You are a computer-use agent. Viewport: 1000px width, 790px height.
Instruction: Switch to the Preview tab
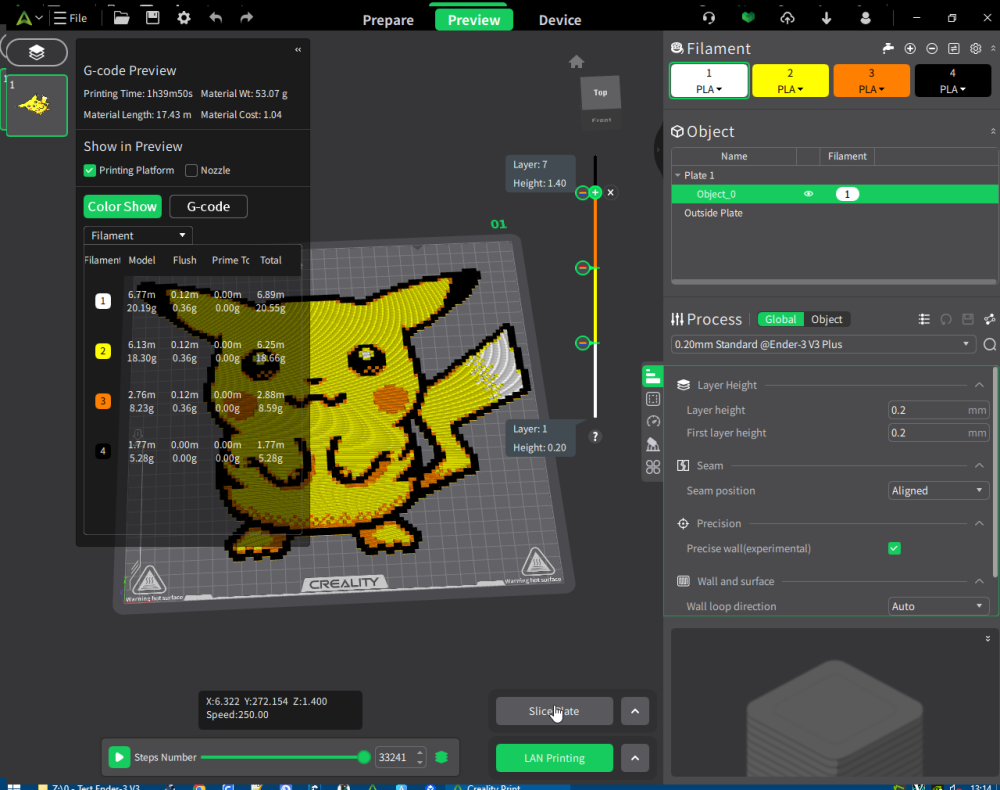474,20
